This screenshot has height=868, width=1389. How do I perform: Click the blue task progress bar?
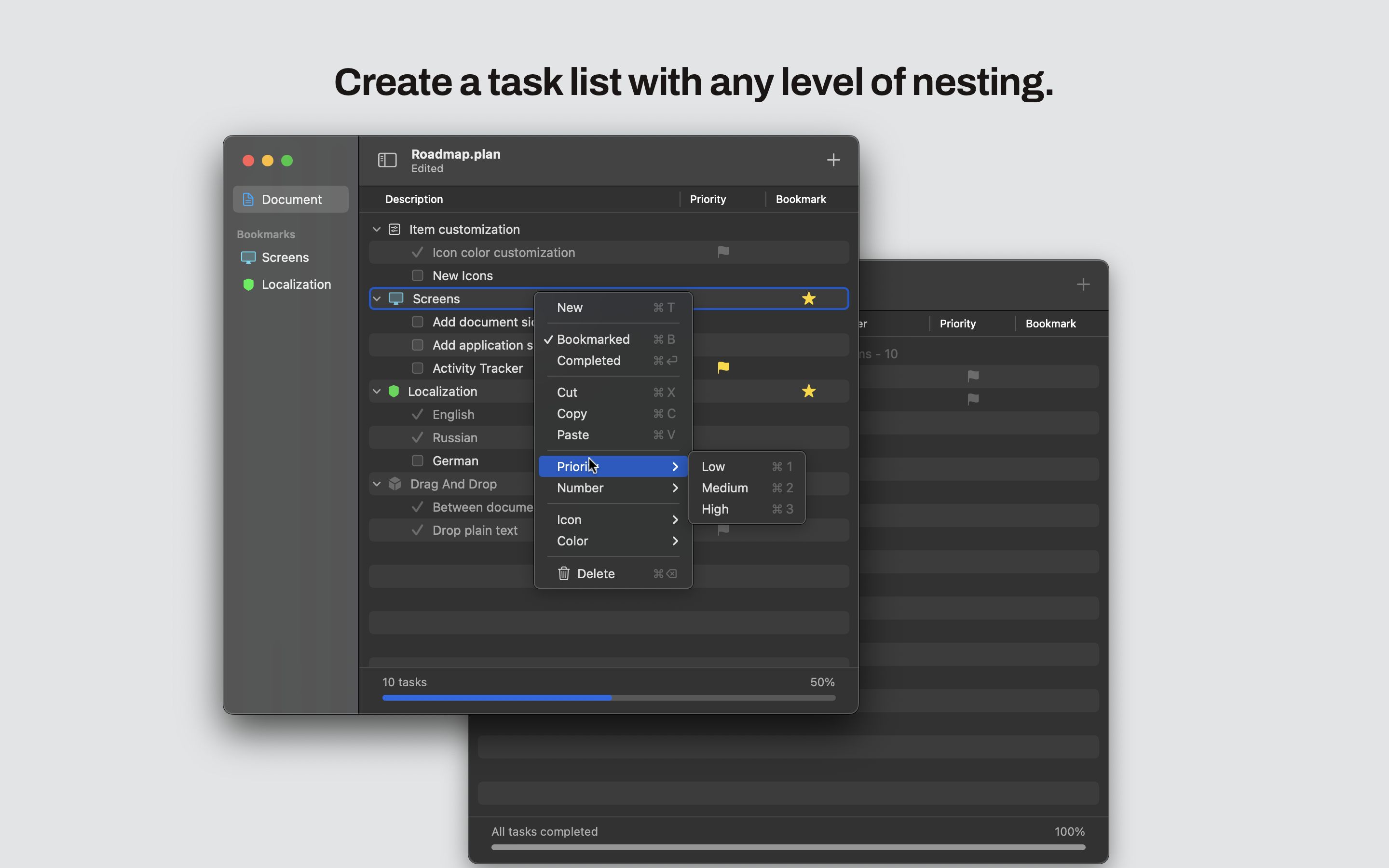(496, 697)
